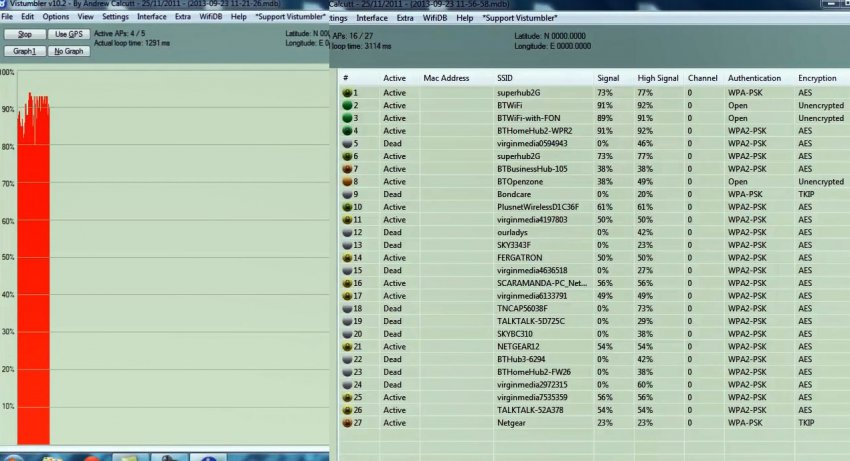Open the WifiDB menu
The image size is (850, 461).
434,18
